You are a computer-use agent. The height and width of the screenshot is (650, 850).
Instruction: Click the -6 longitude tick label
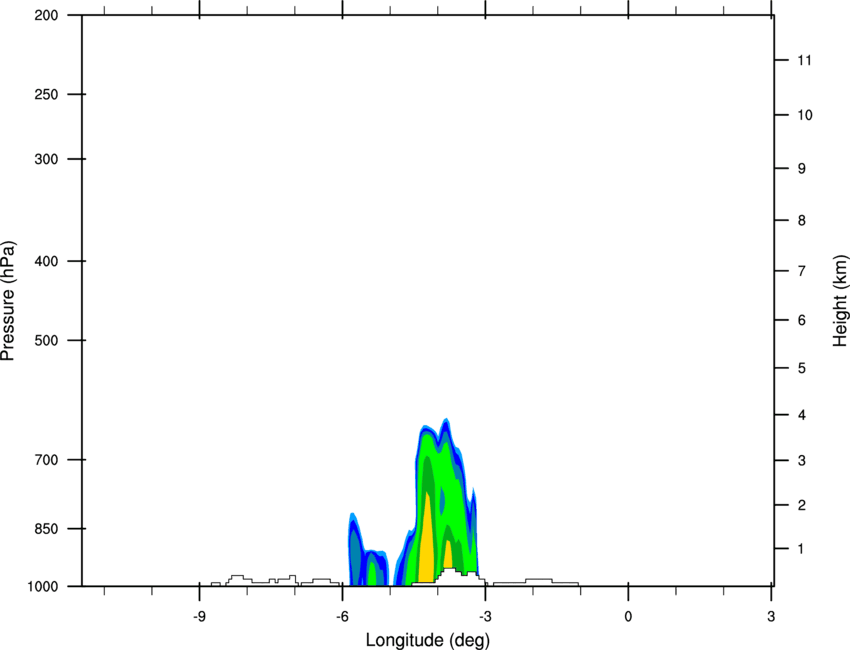[x=342, y=616]
